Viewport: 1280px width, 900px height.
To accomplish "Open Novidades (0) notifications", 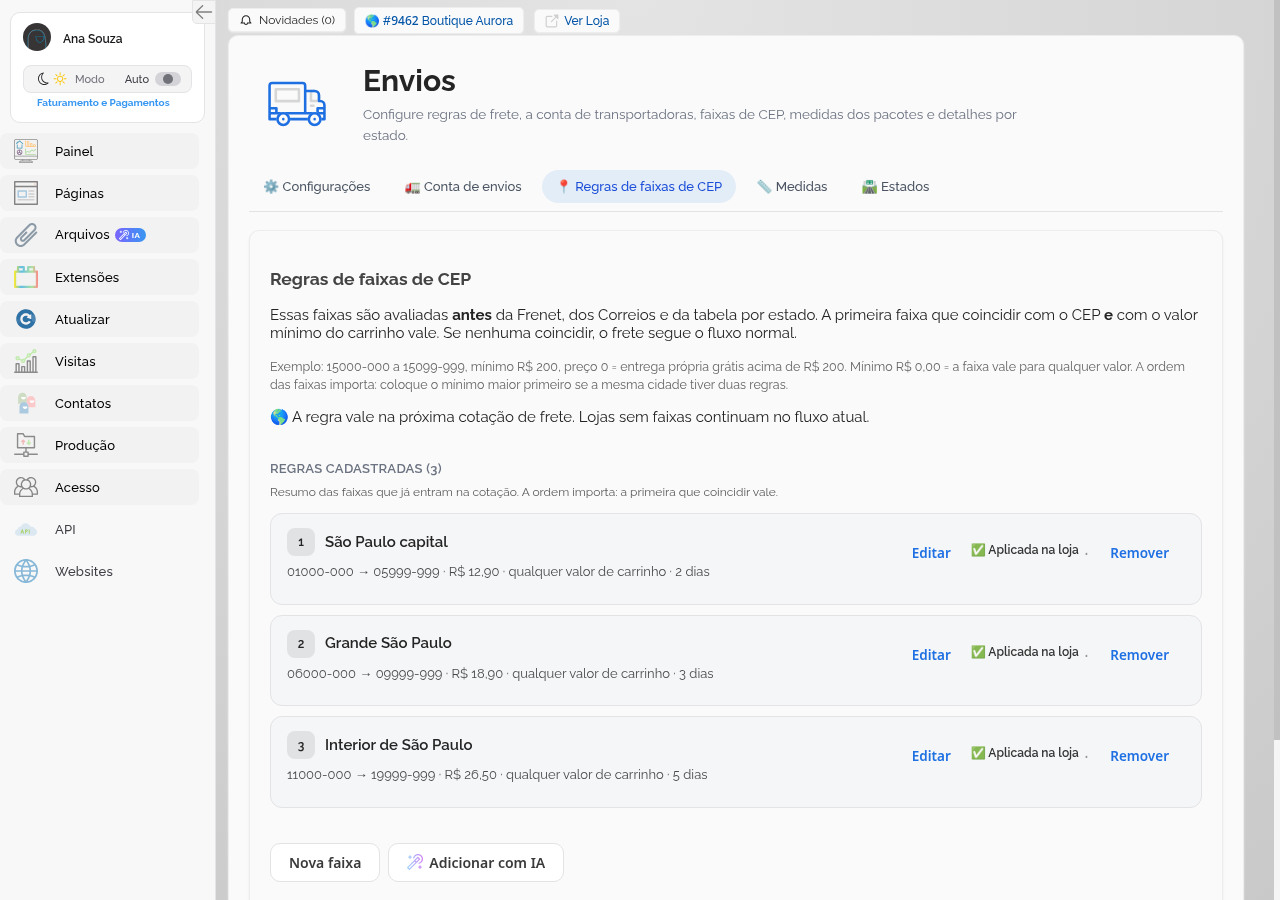I will coord(287,20).
